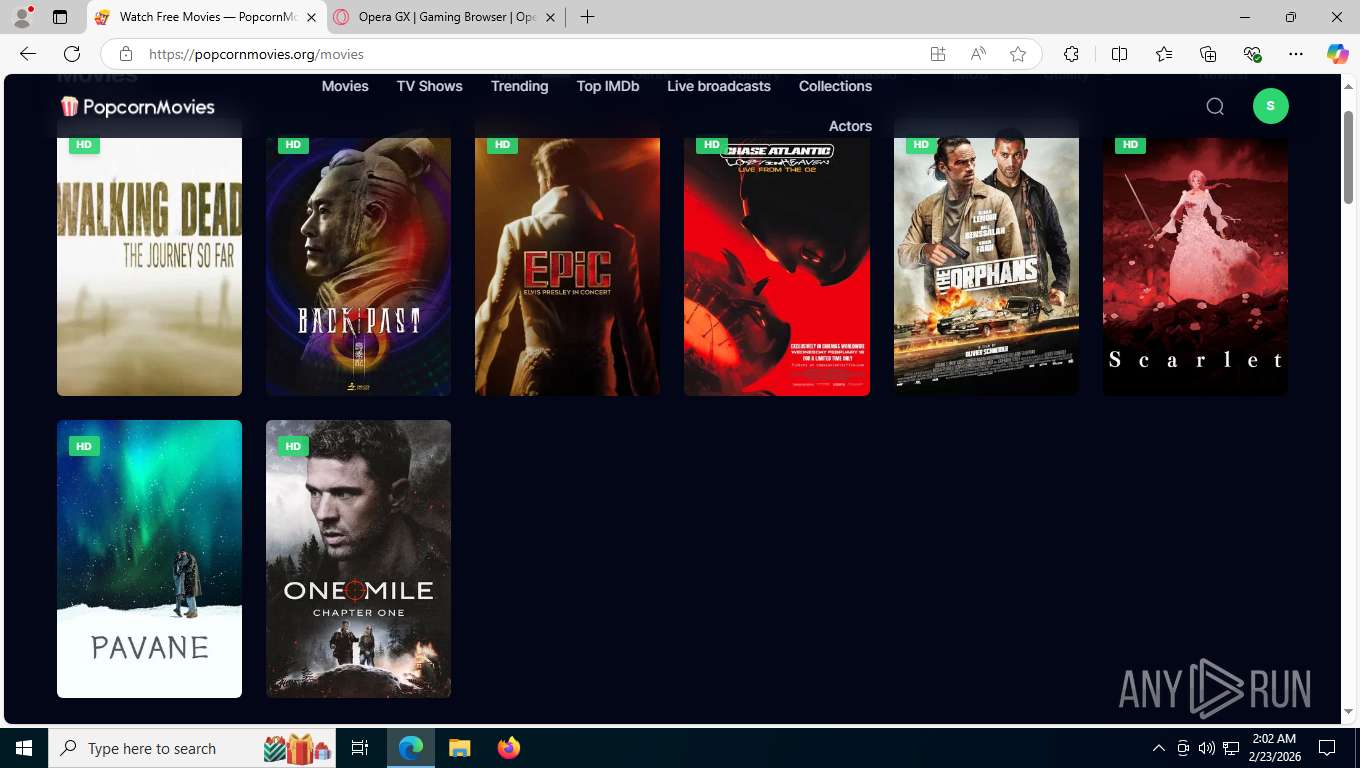Open Top IMDb nav item
The width and height of the screenshot is (1360, 768).
pos(608,86)
